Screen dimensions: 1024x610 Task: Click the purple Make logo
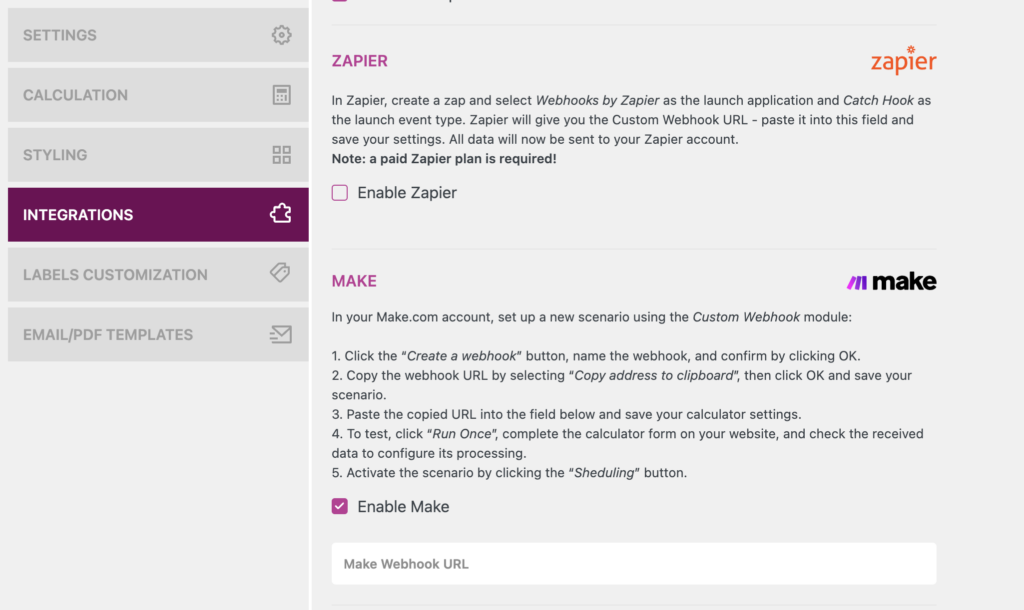coord(892,282)
